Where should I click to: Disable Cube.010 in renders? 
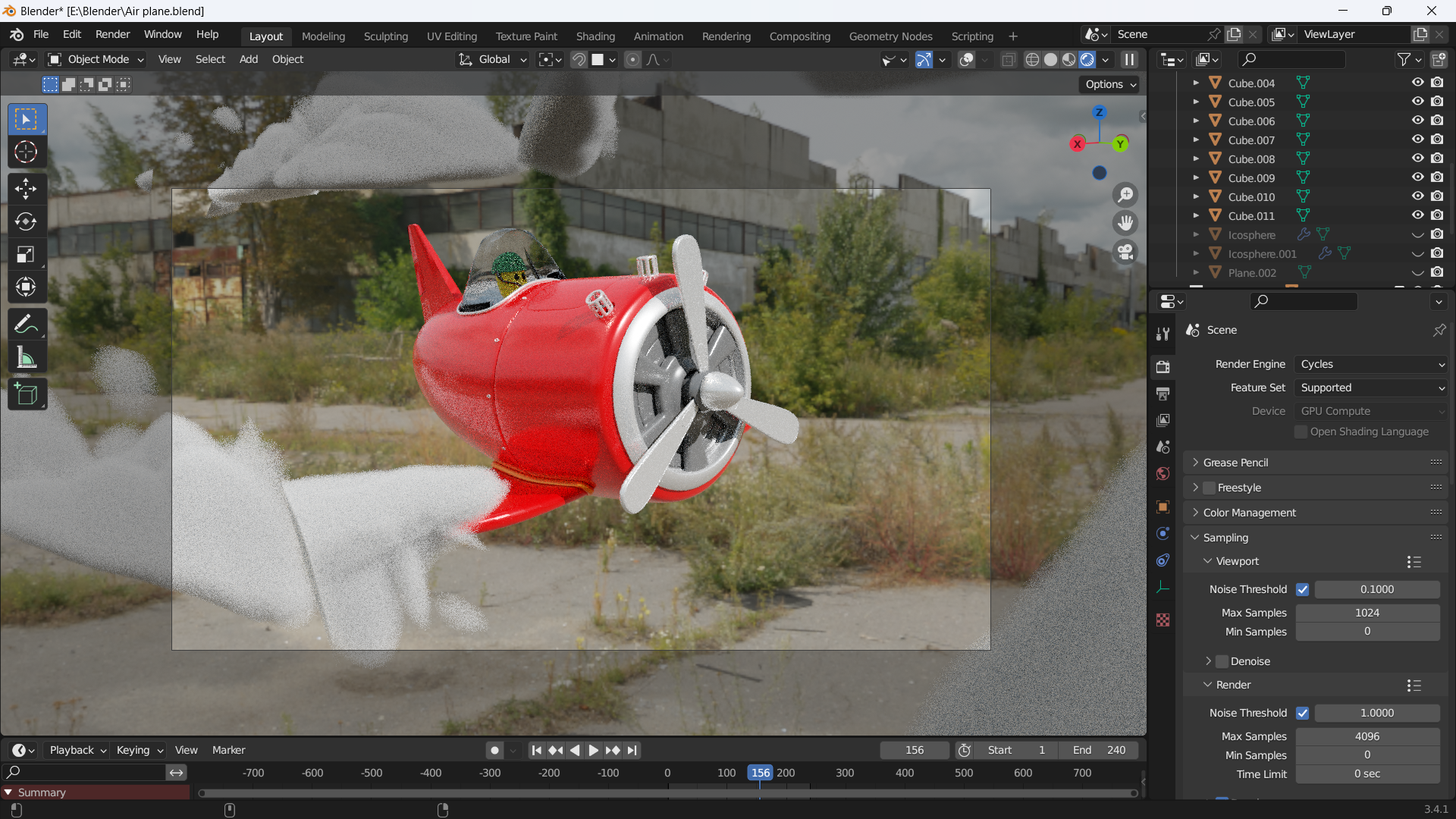[1437, 196]
